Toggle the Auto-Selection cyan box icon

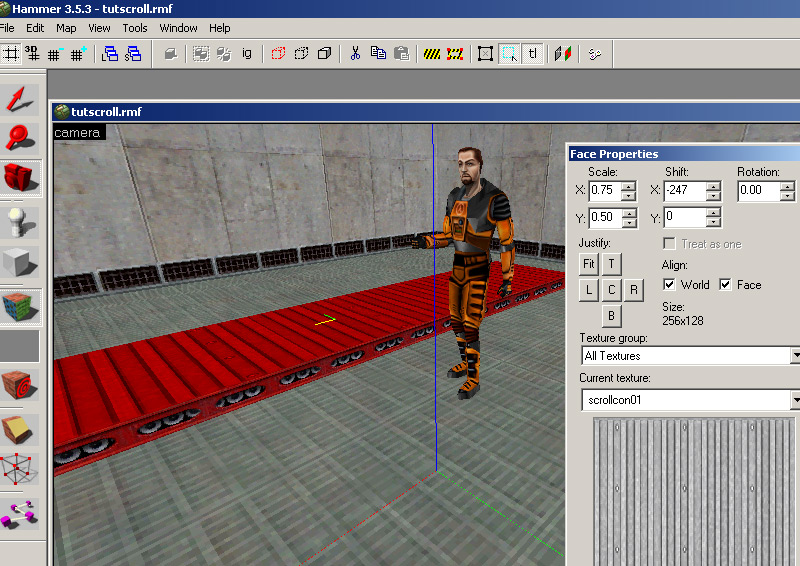point(509,54)
